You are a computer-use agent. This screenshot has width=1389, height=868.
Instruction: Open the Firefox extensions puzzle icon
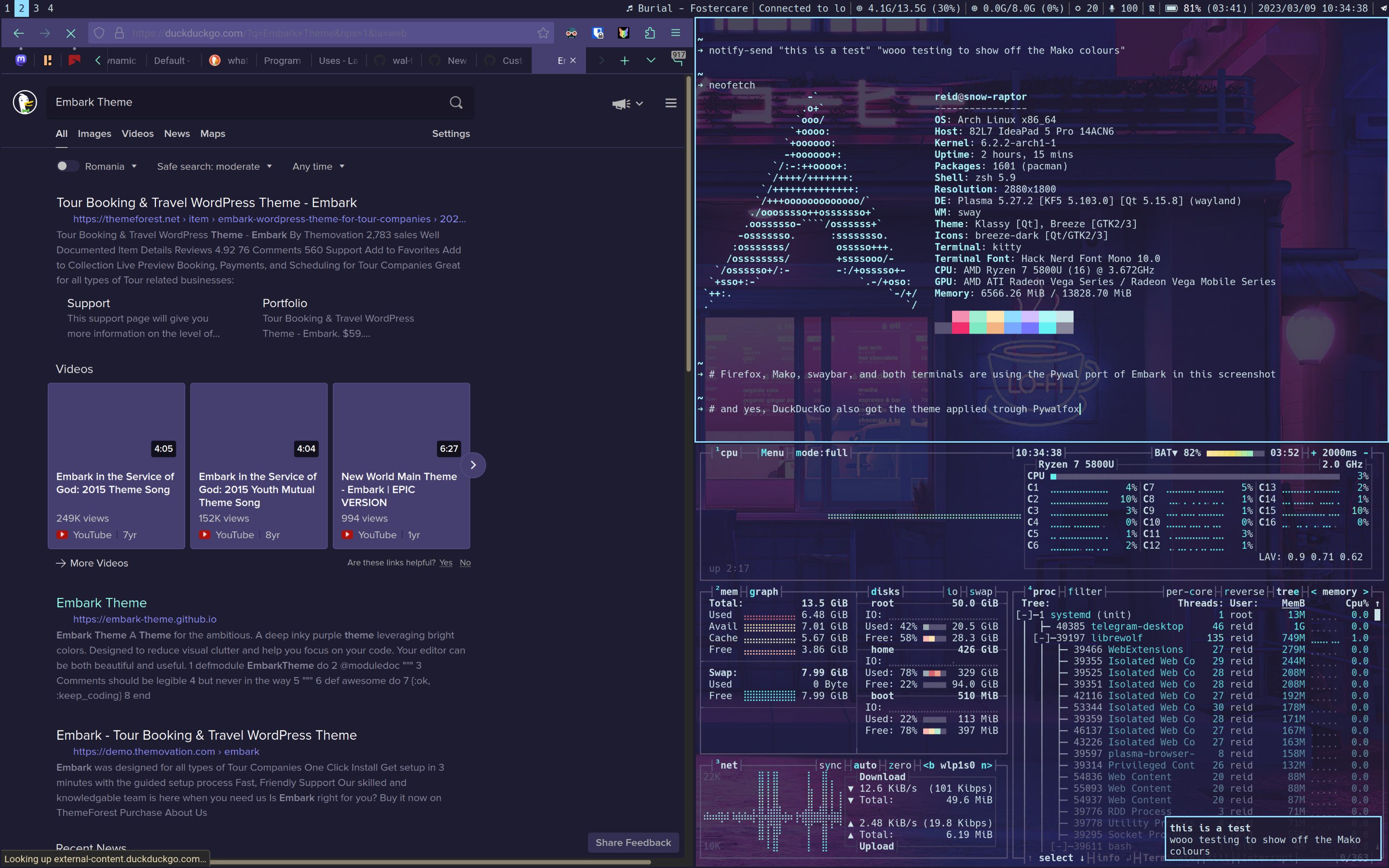(x=649, y=33)
